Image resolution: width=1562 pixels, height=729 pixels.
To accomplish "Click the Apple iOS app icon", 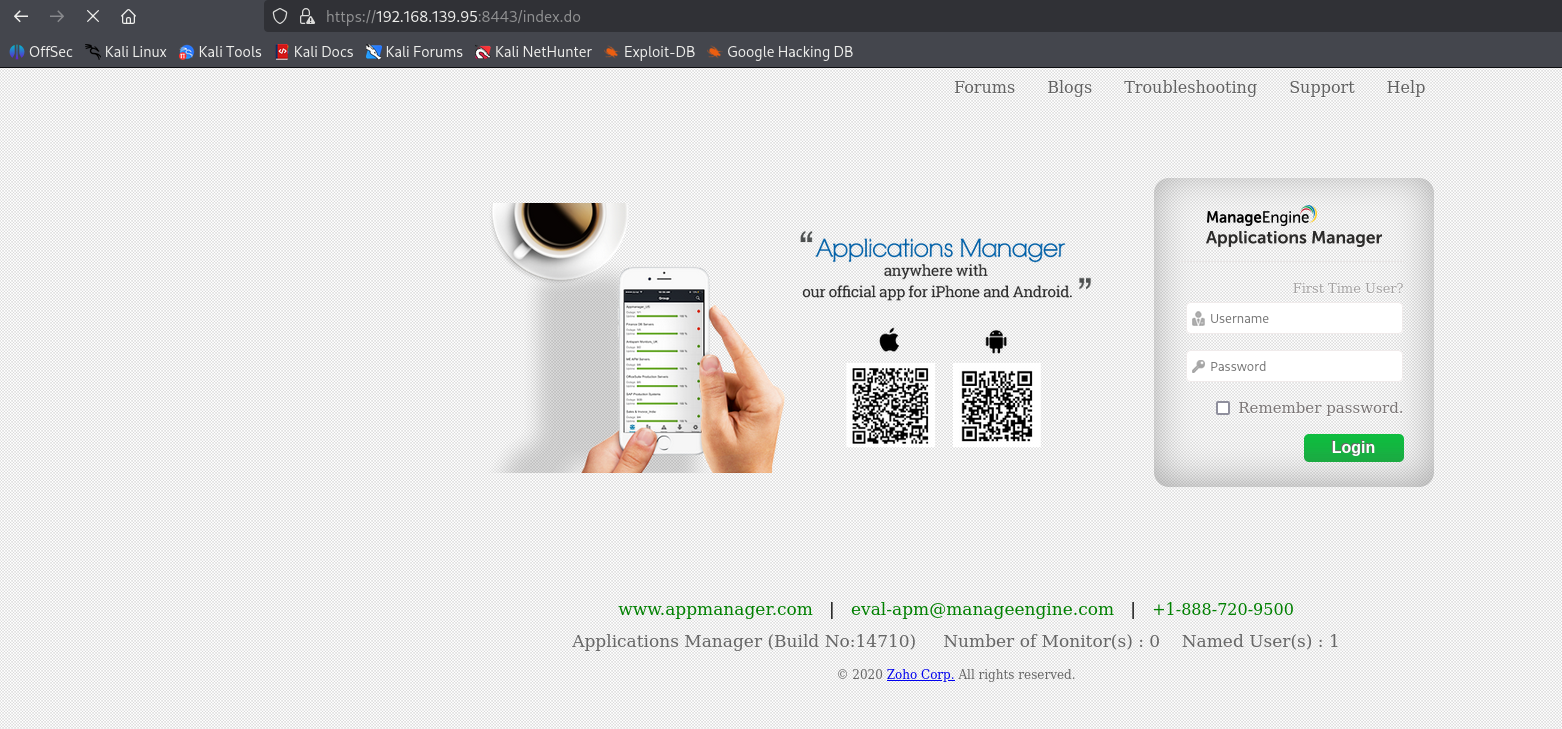I will [889, 340].
